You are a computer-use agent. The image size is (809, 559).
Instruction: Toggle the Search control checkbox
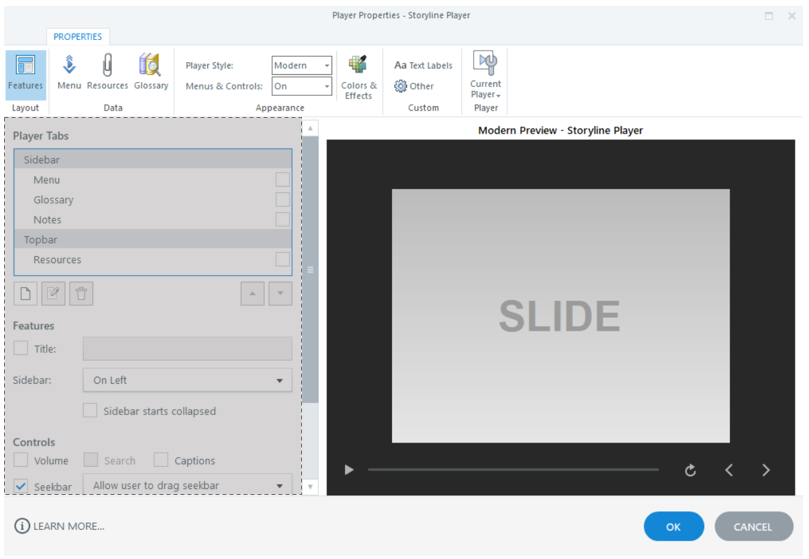tap(91, 460)
